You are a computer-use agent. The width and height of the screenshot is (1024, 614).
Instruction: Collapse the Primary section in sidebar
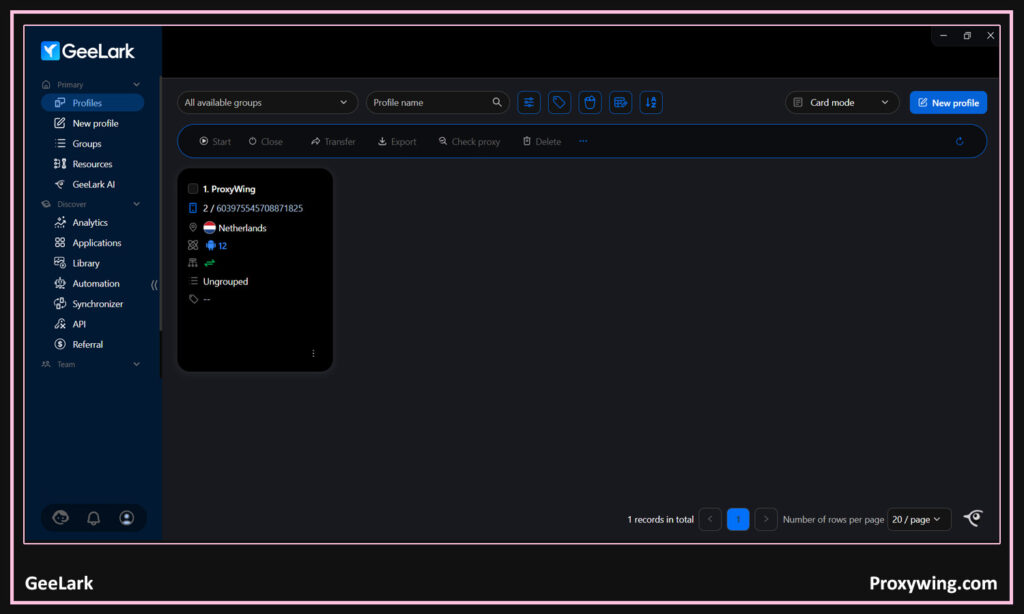point(137,85)
